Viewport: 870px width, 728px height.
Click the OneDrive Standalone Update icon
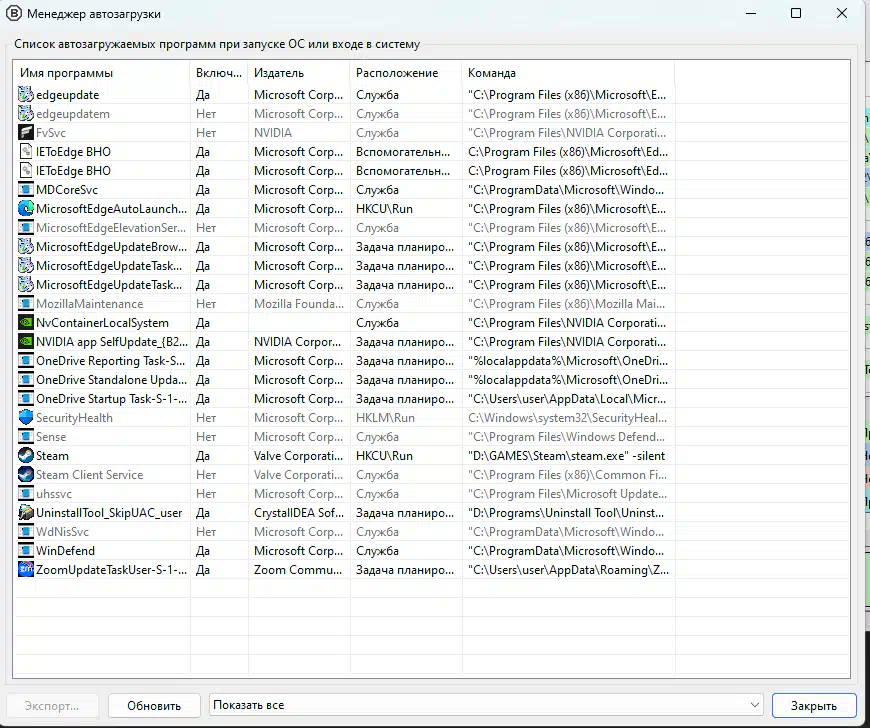pyautogui.click(x=26, y=380)
